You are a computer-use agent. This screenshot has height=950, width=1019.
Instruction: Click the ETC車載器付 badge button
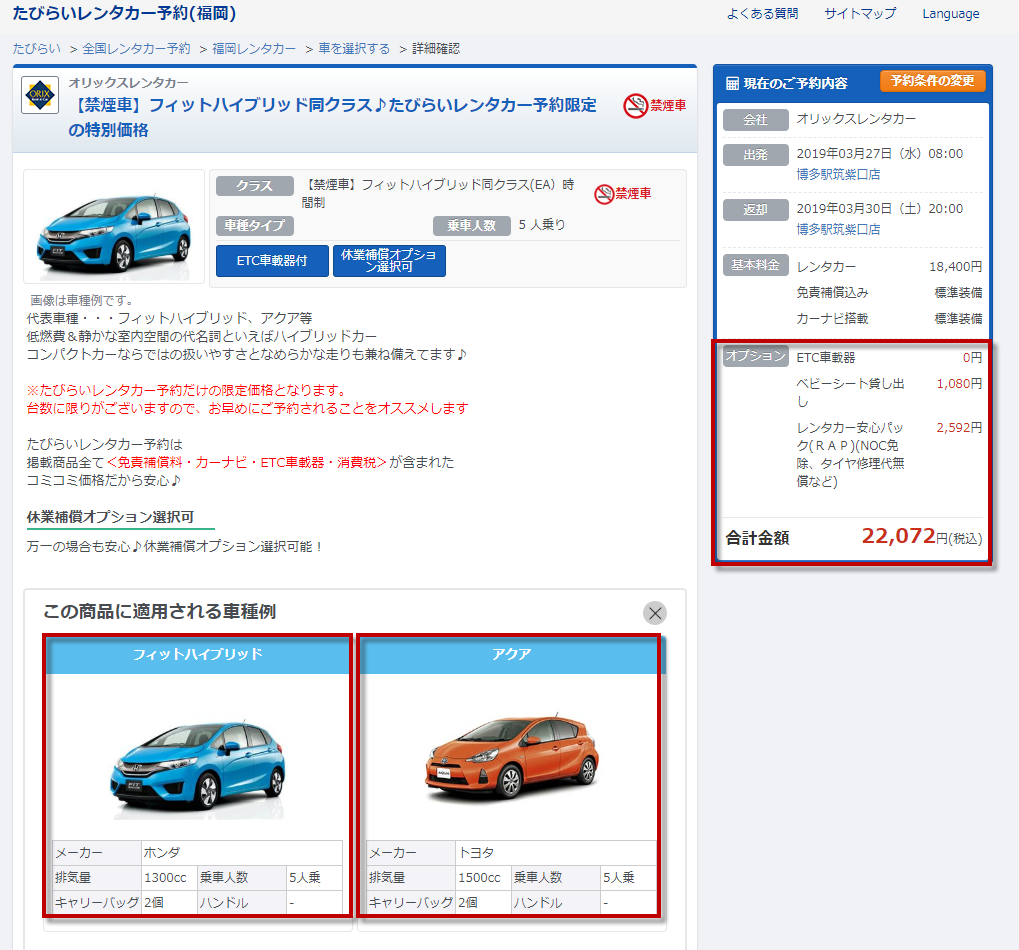pyautogui.click(x=272, y=261)
